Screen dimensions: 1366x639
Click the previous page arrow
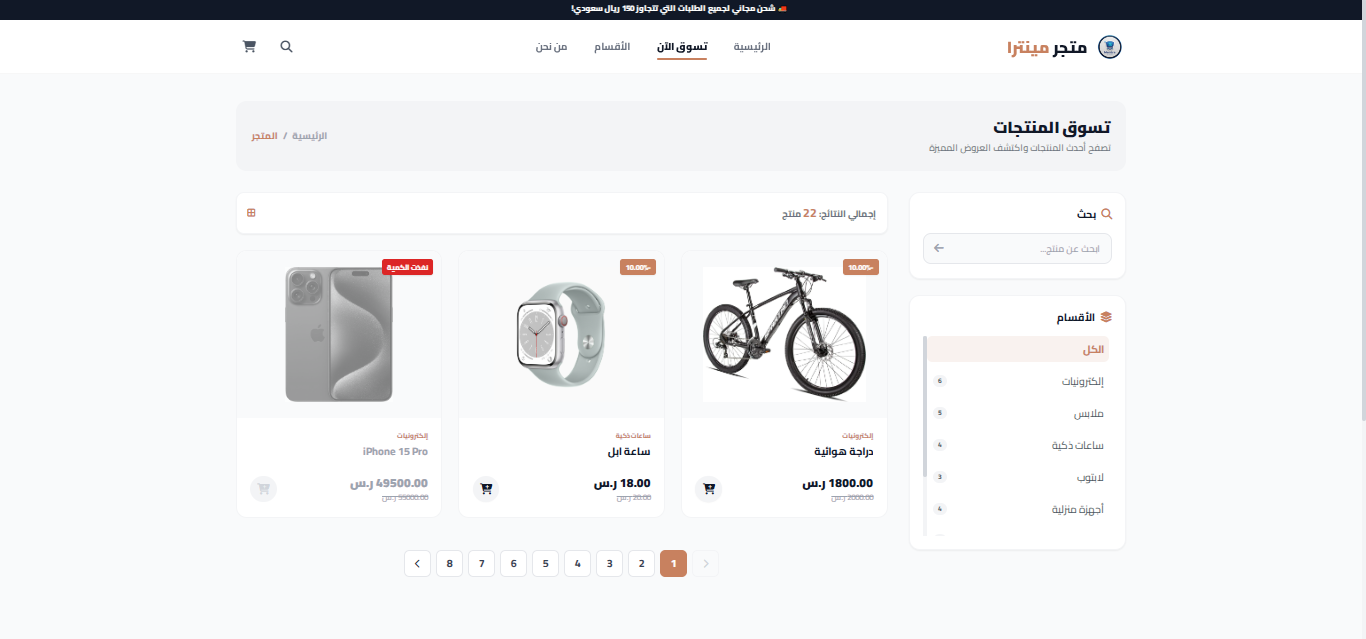(x=706, y=564)
